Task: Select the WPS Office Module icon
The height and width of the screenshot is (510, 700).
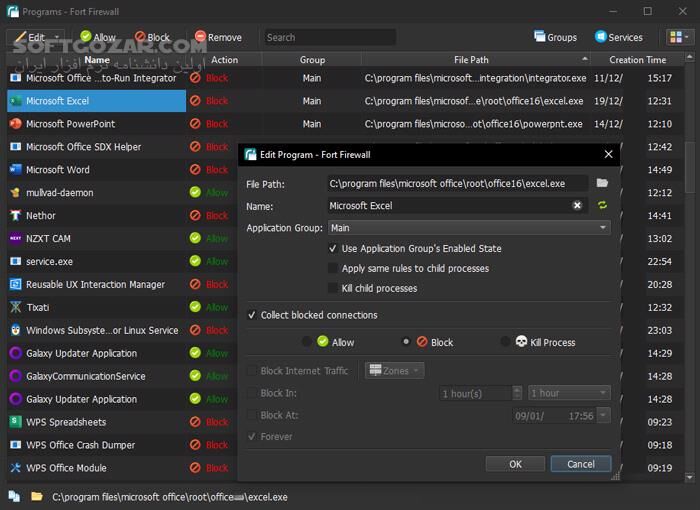Action: [16, 468]
